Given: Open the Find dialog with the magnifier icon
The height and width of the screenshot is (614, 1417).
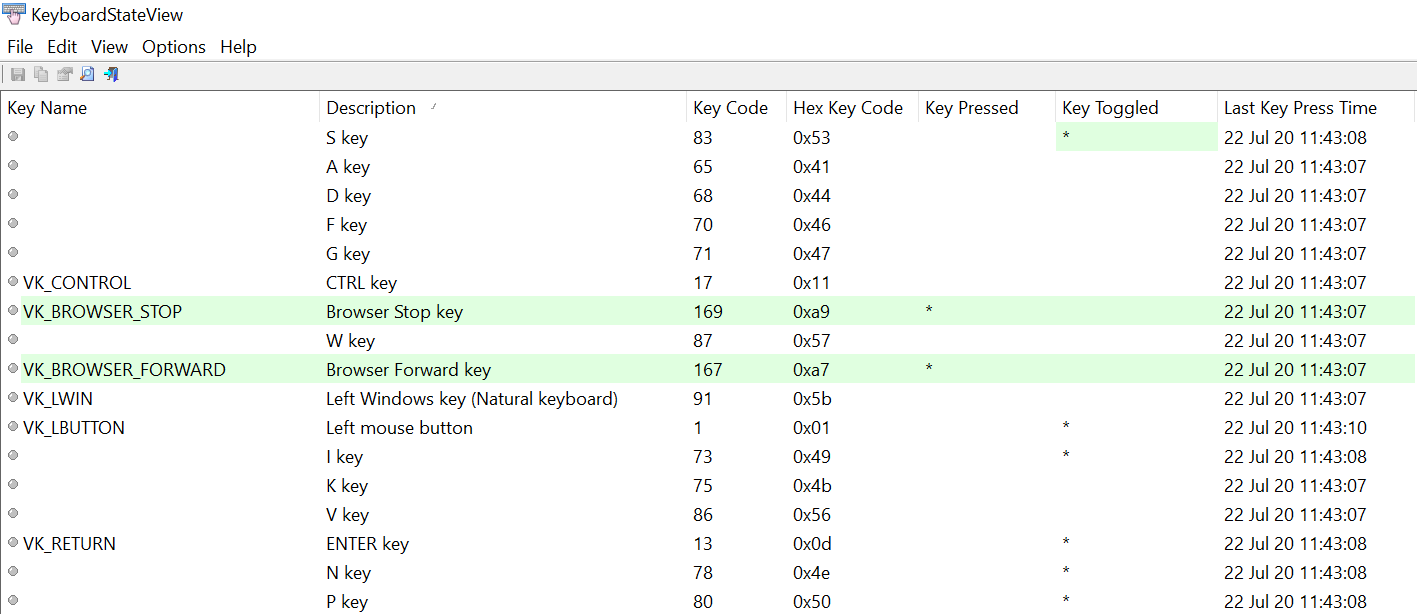Looking at the screenshot, I should click(x=87, y=73).
